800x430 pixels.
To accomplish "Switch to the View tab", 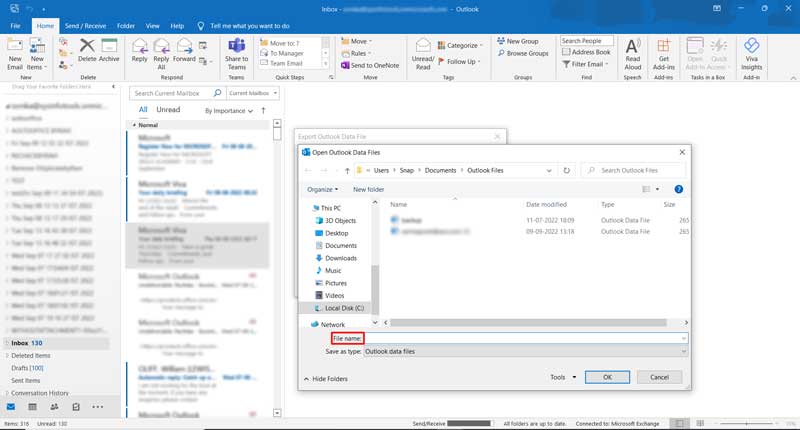I will pyautogui.click(x=153, y=26).
